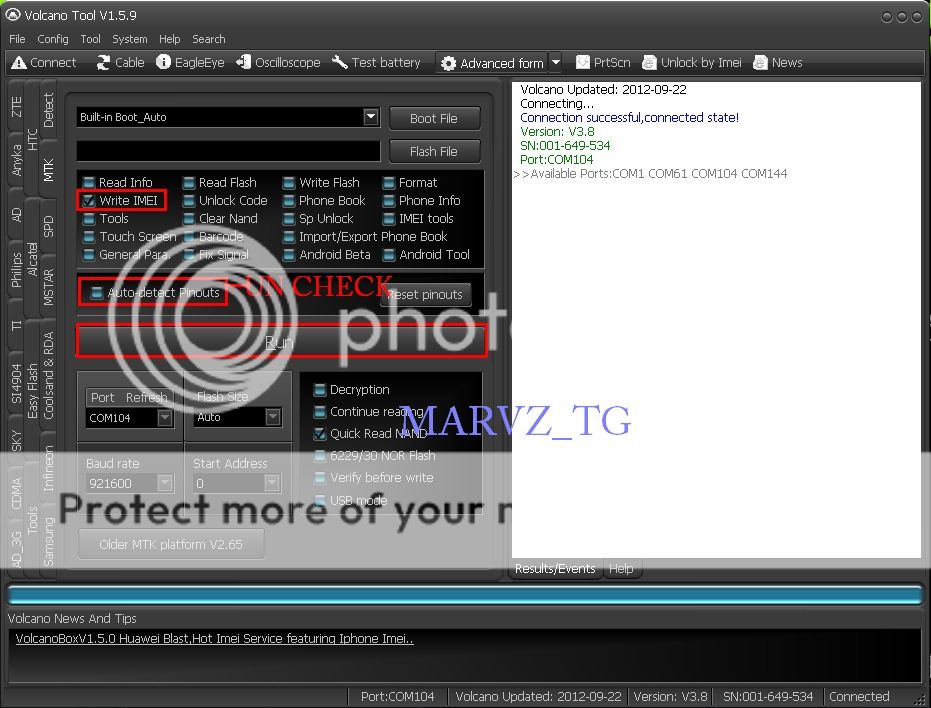The width and height of the screenshot is (931, 708).
Task: Click the cyan progress bar
Action: (464, 595)
